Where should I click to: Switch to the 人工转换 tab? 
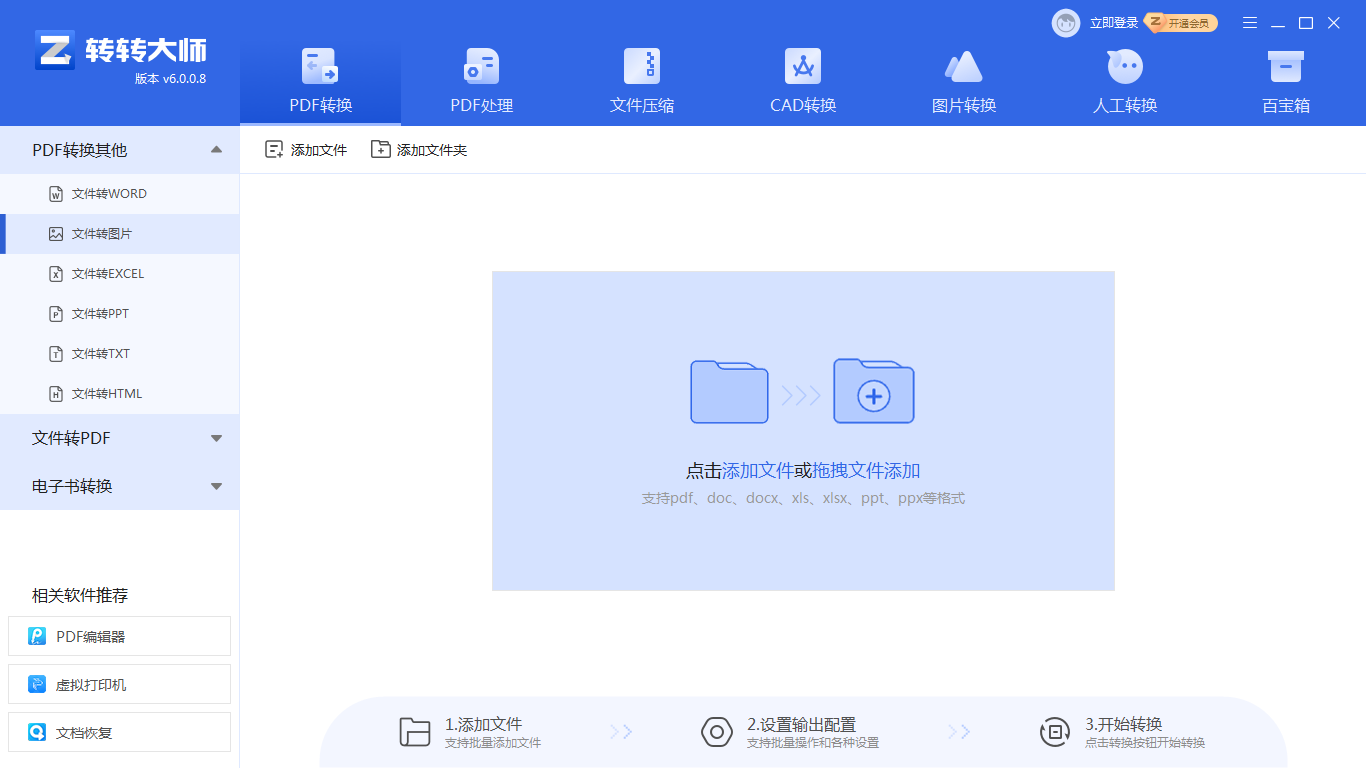pyautogui.click(x=1125, y=82)
